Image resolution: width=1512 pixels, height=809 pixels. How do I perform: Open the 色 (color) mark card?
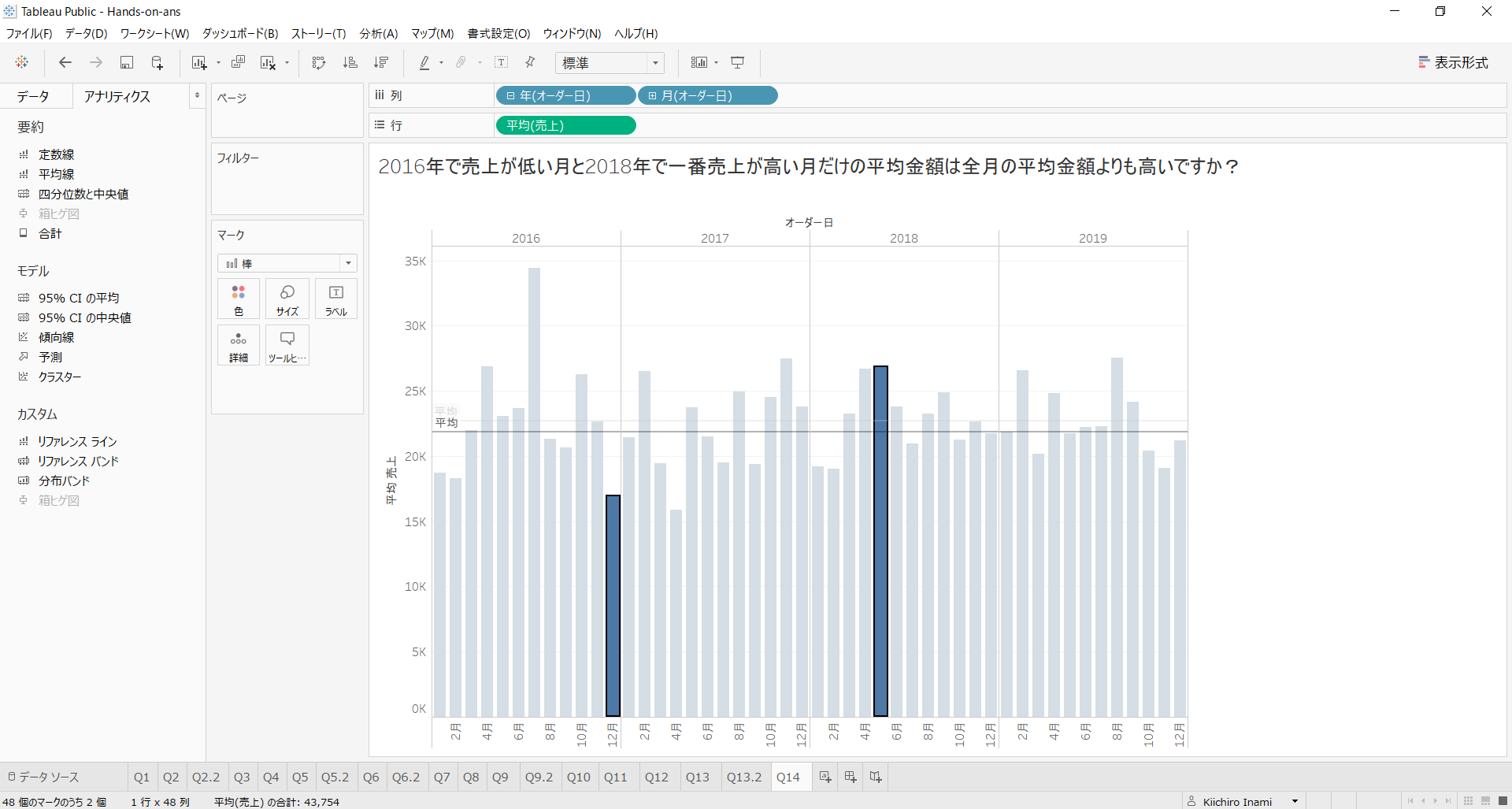click(x=239, y=299)
